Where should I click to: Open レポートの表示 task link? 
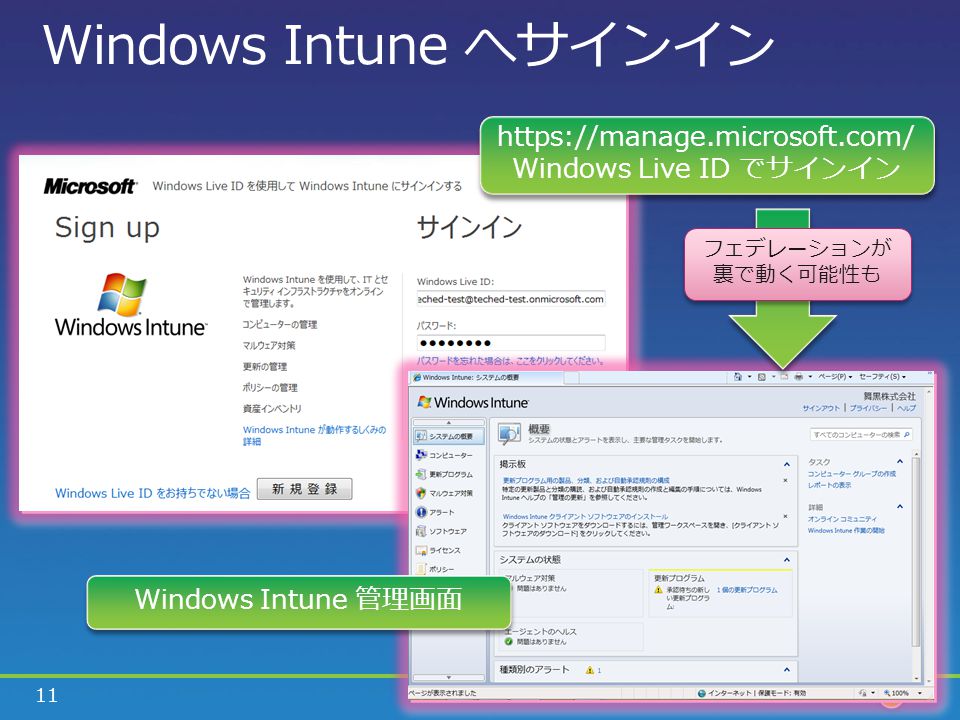click(829, 485)
